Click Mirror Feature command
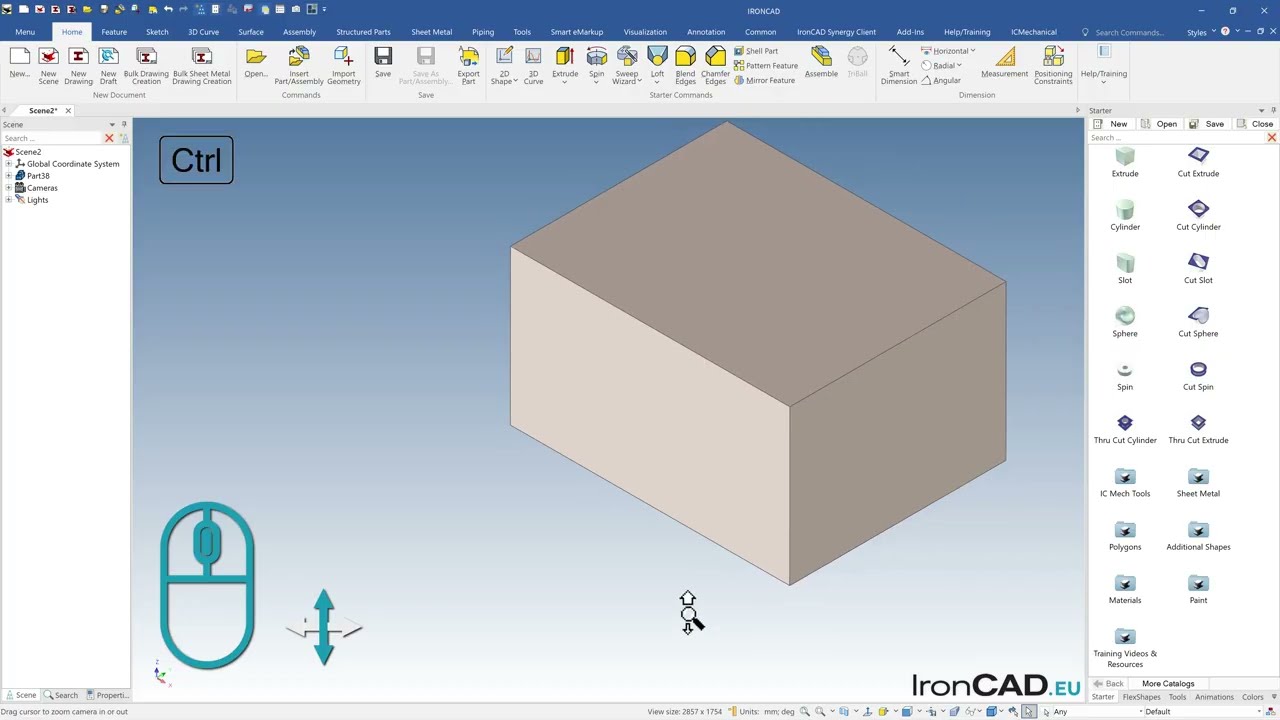The image size is (1280, 720). pos(765,80)
